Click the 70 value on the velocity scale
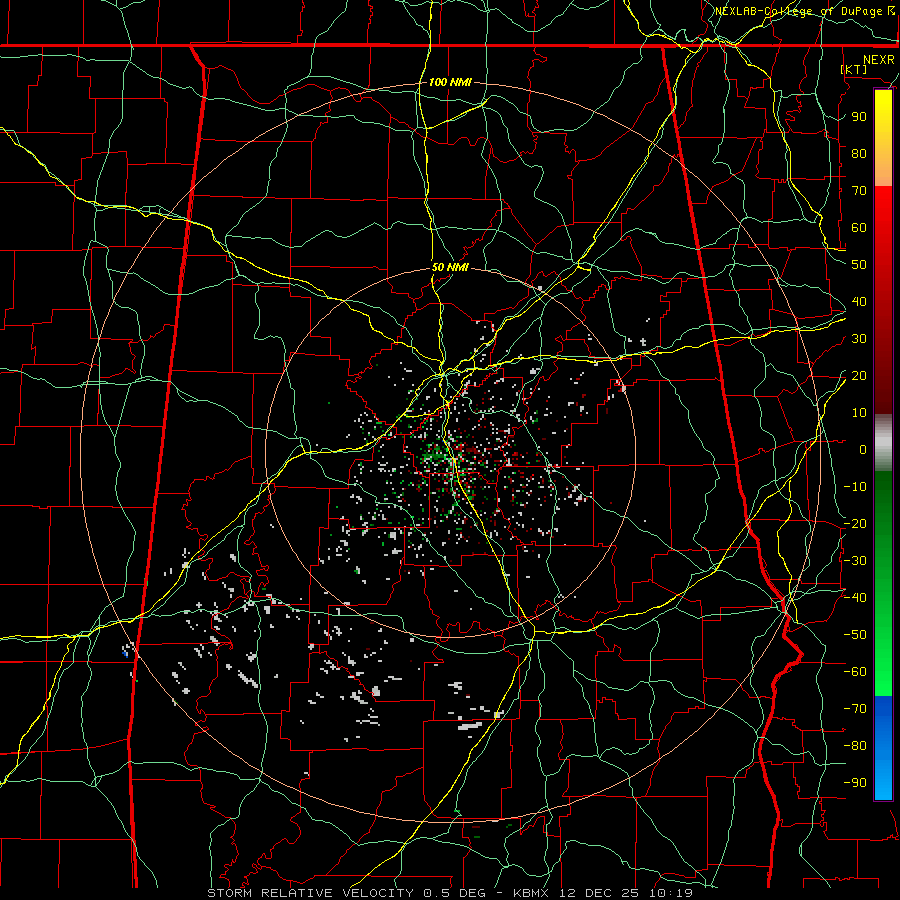Image resolution: width=900 pixels, height=900 pixels. point(859,191)
